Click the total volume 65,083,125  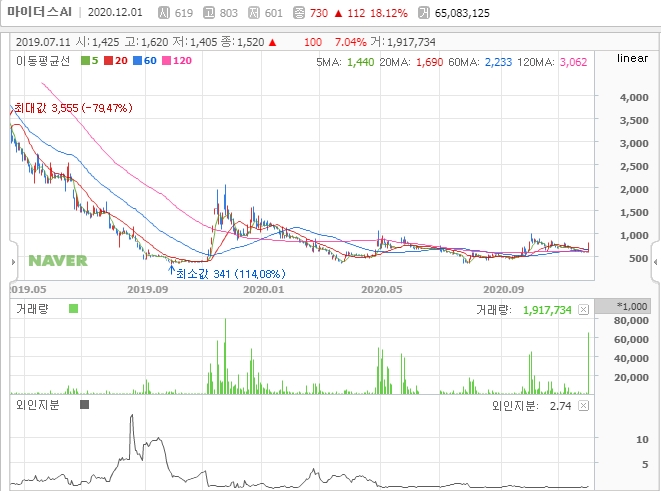tap(462, 13)
